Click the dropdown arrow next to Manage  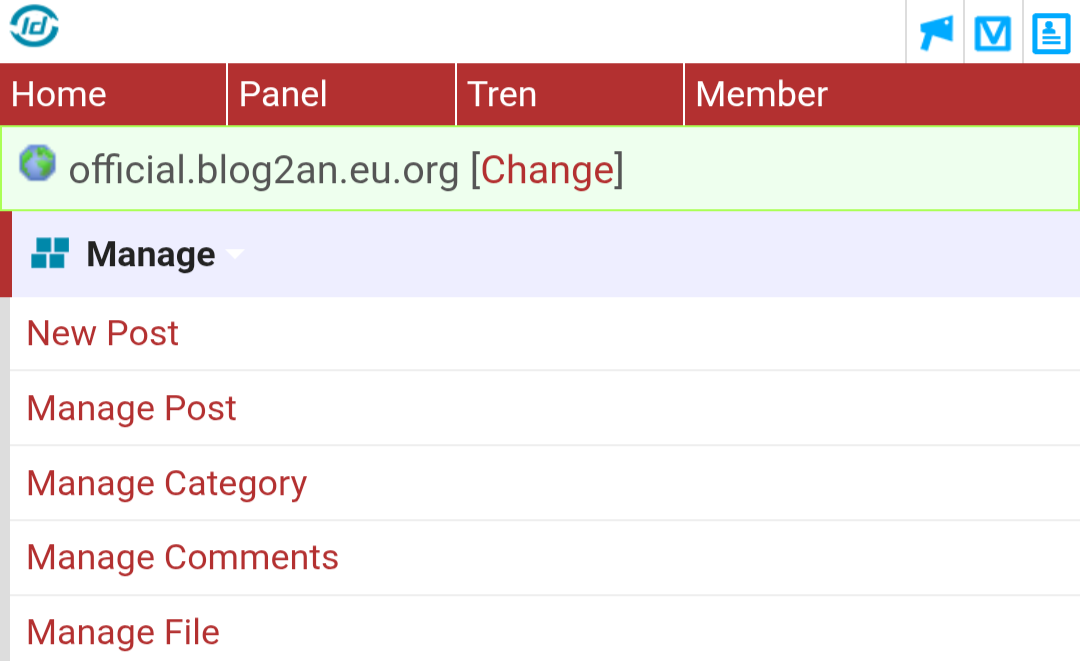coord(235,255)
